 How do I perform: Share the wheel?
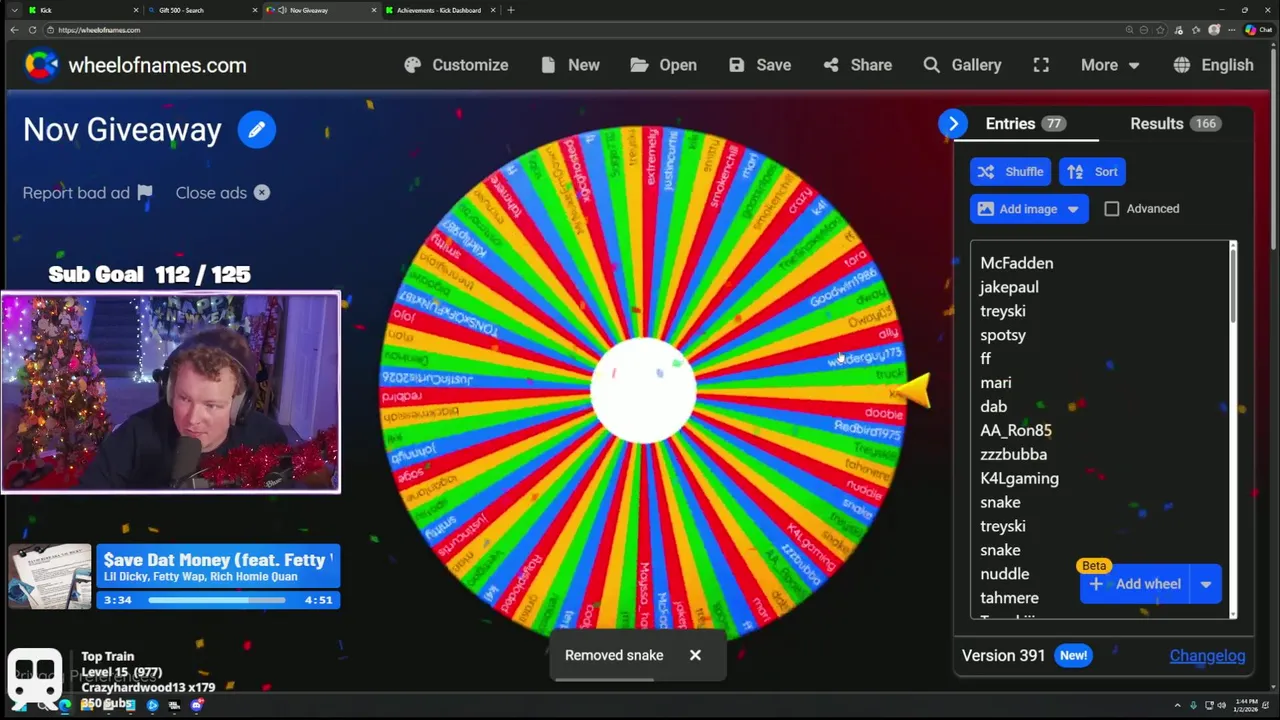click(x=857, y=65)
